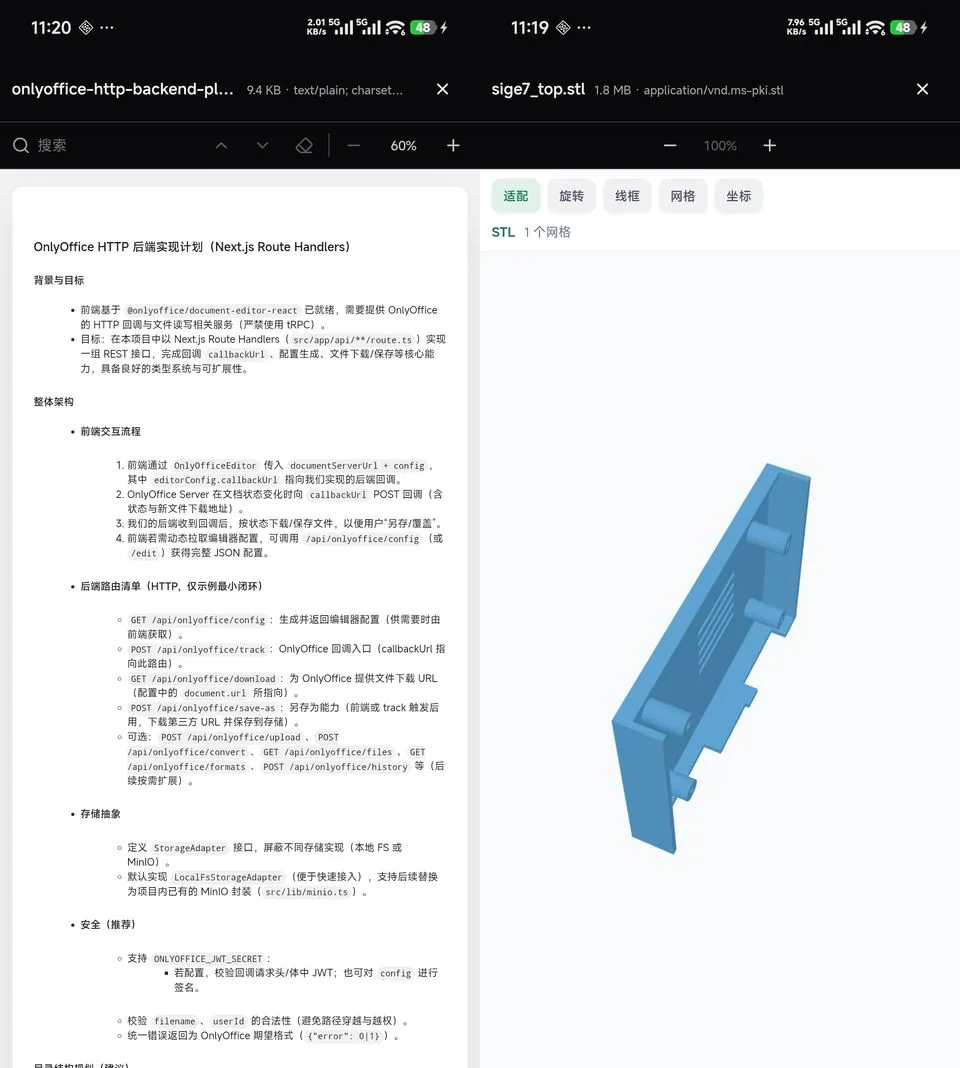Click the src/app/api/**/route.ts path text
The height and width of the screenshot is (1068, 960).
coord(352,339)
